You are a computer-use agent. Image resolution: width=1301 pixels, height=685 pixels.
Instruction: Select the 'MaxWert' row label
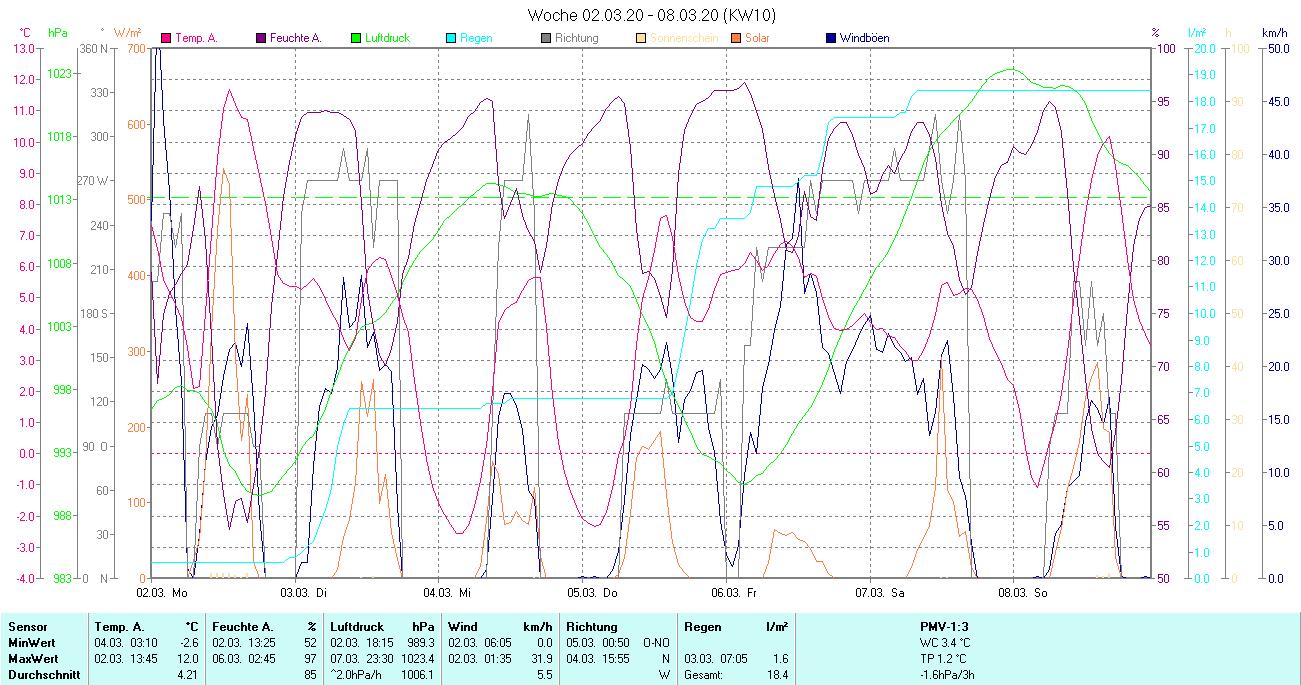coord(33,659)
